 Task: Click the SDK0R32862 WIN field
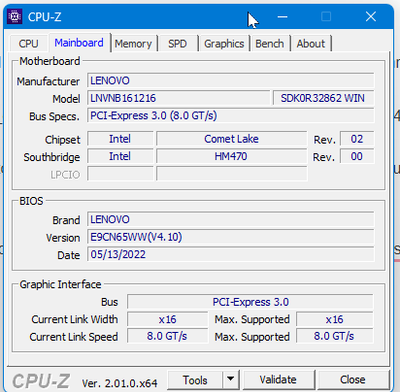323,98
